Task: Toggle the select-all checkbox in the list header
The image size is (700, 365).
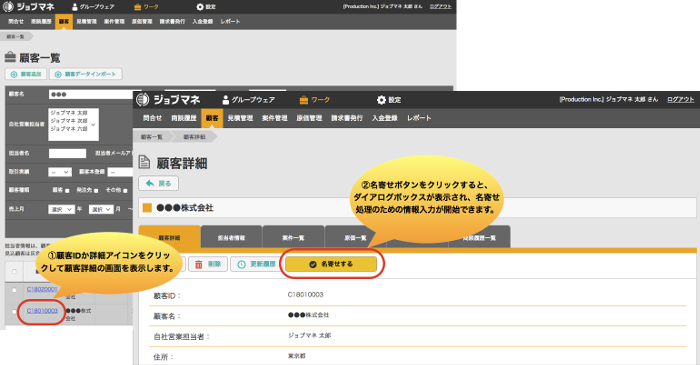Action: [x=14, y=271]
